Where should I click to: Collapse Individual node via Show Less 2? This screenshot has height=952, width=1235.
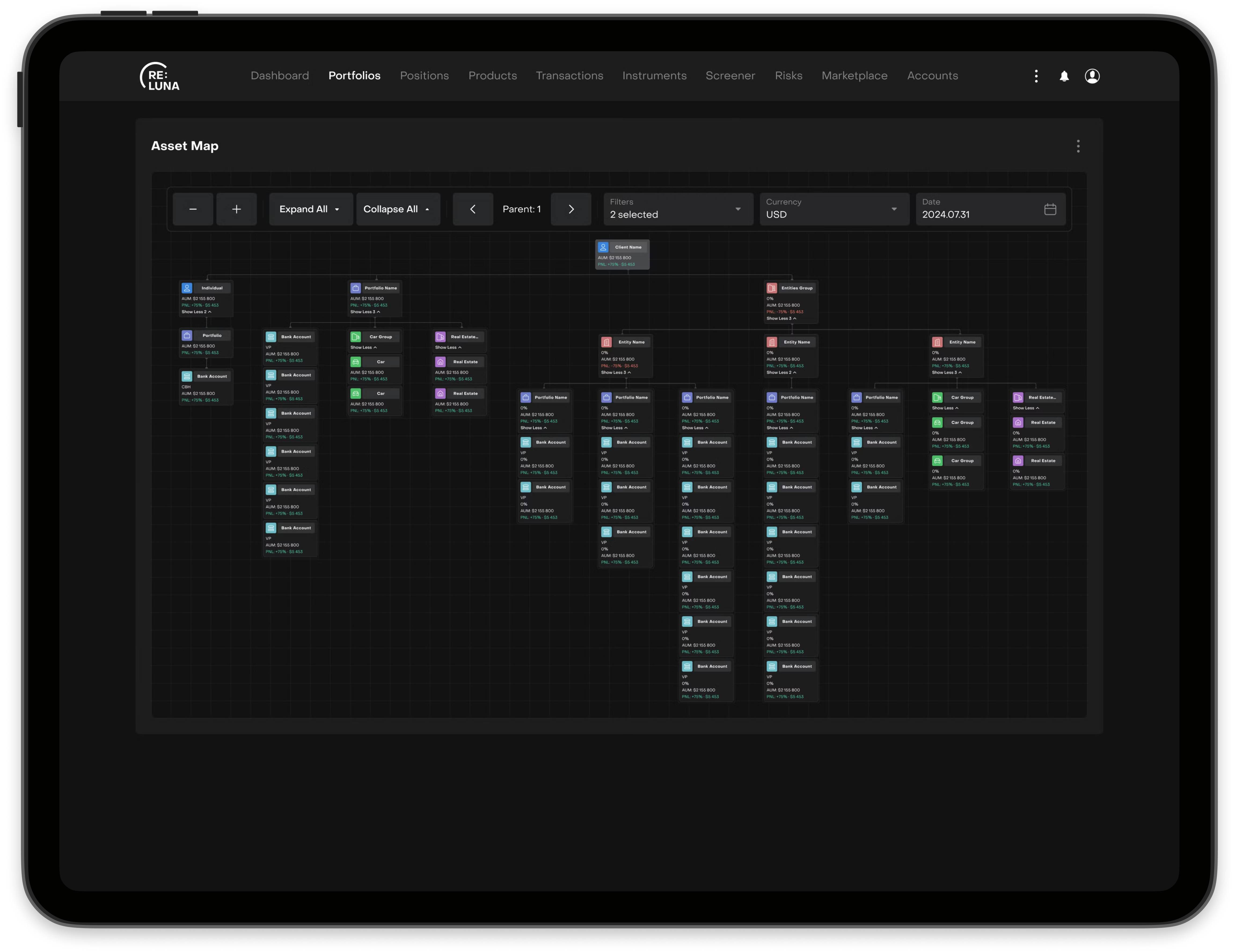coord(196,312)
